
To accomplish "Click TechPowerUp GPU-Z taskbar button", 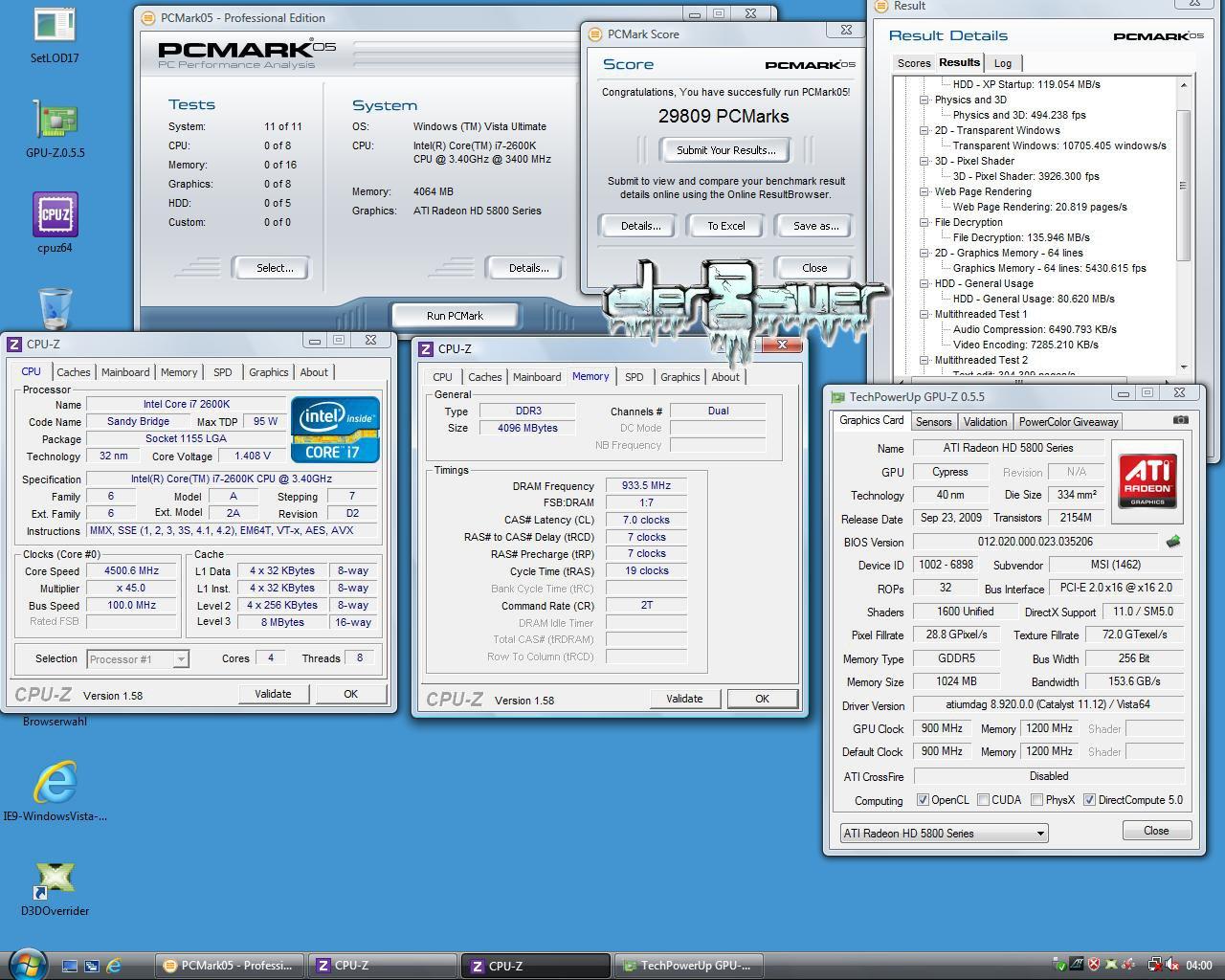I will (687, 966).
